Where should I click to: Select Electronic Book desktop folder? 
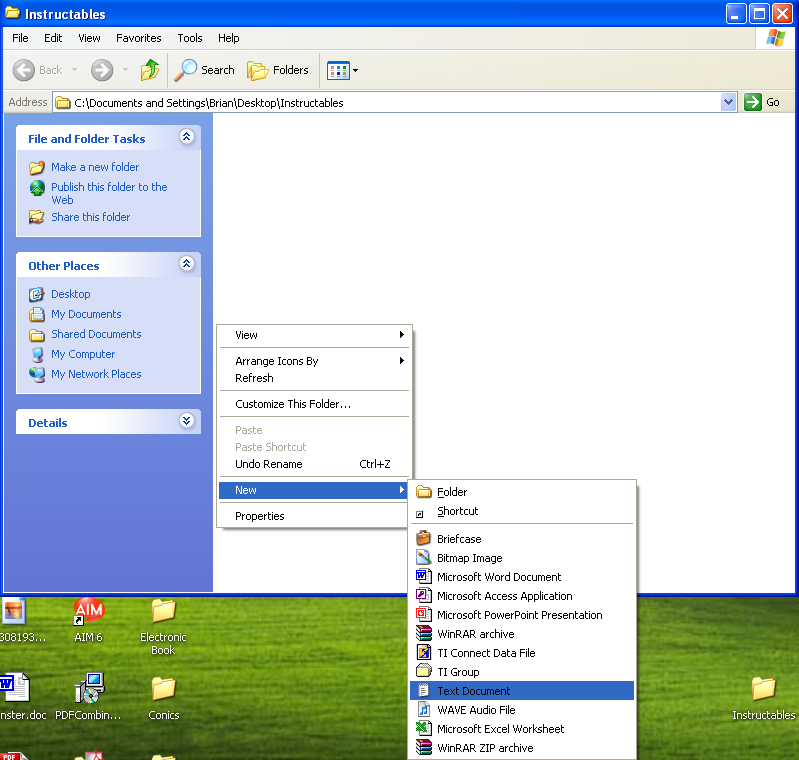(x=163, y=627)
